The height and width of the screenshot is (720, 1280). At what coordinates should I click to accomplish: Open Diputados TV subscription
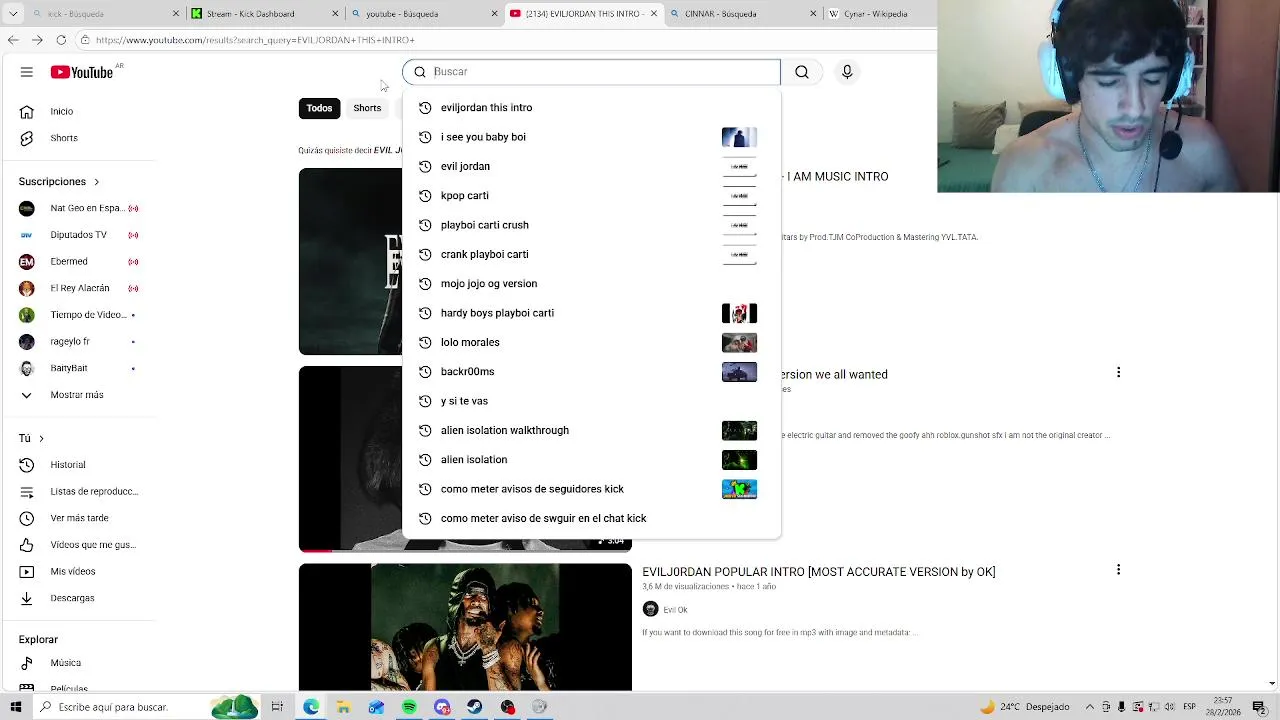78,235
